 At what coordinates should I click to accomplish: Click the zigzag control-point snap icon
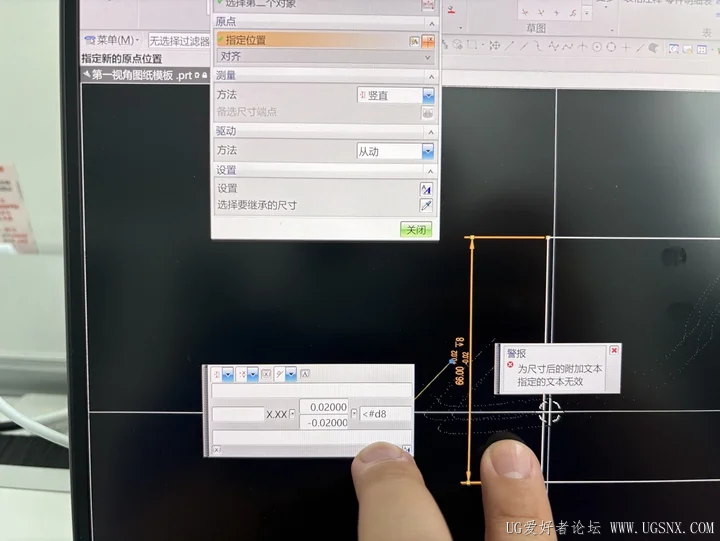point(554,46)
